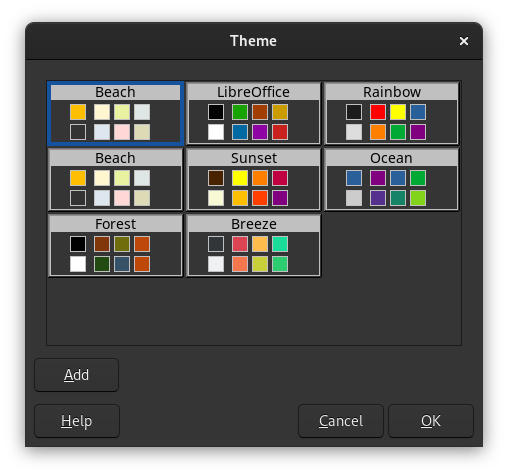Screen dimensions: 508x475
Task: Click the turquoise swatch in Breeze theme
Action: point(280,244)
